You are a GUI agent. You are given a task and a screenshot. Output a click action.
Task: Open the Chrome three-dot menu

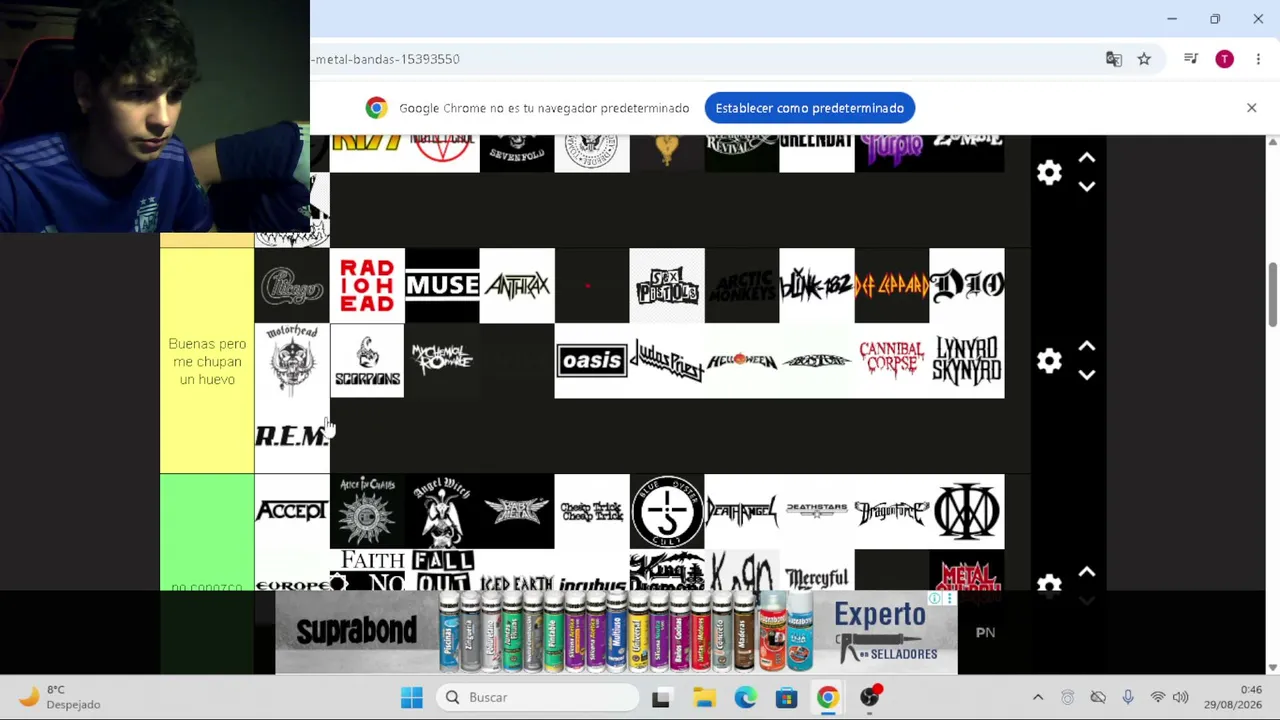coord(1258,59)
